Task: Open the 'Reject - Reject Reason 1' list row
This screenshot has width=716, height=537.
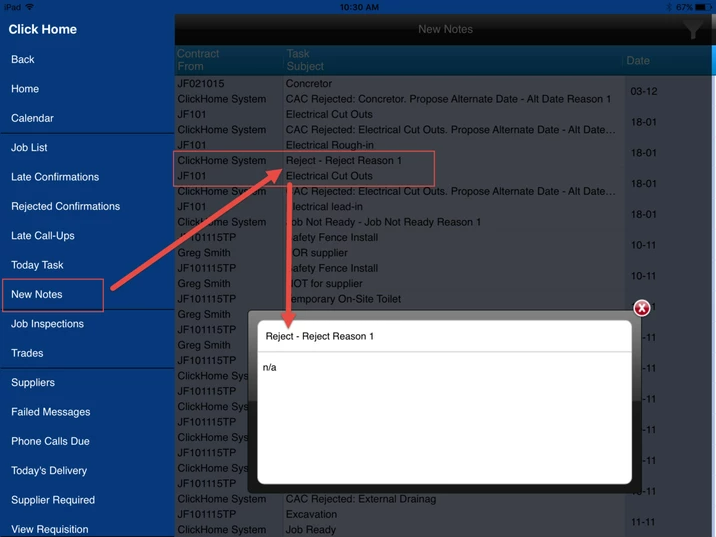Action: point(343,161)
